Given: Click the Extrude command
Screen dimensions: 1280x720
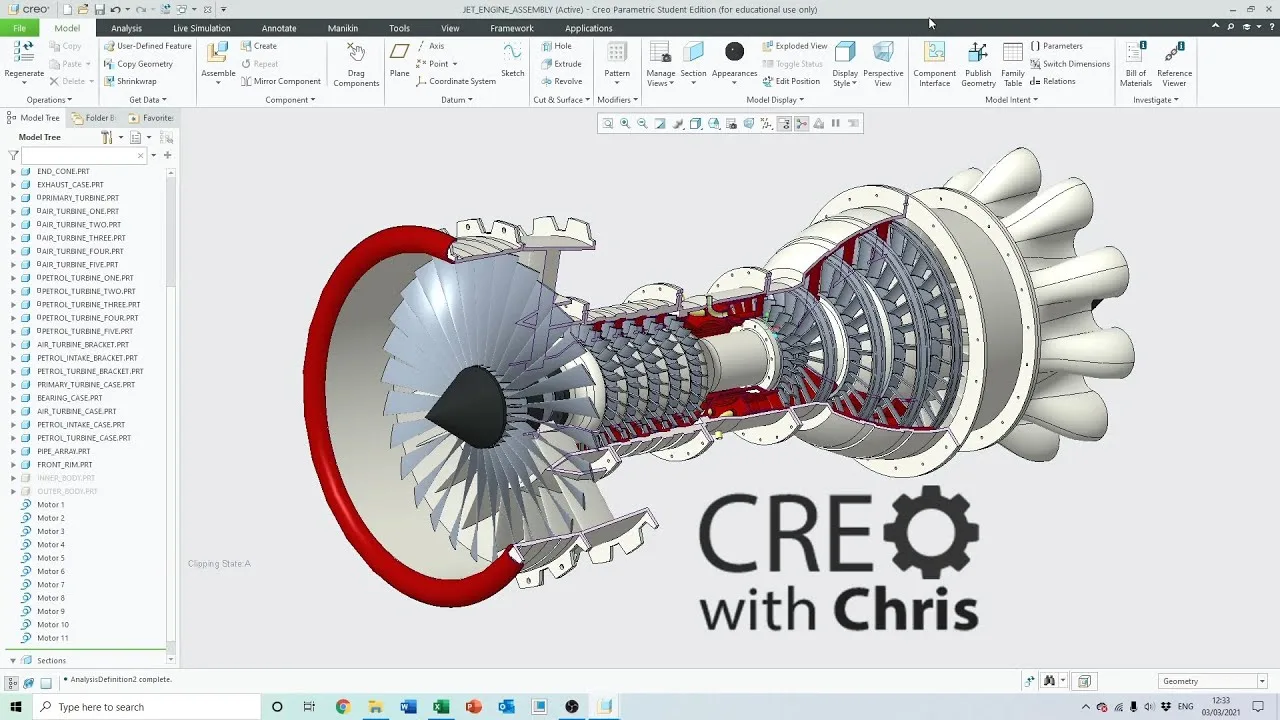Looking at the screenshot, I should (x=562, y=64).
